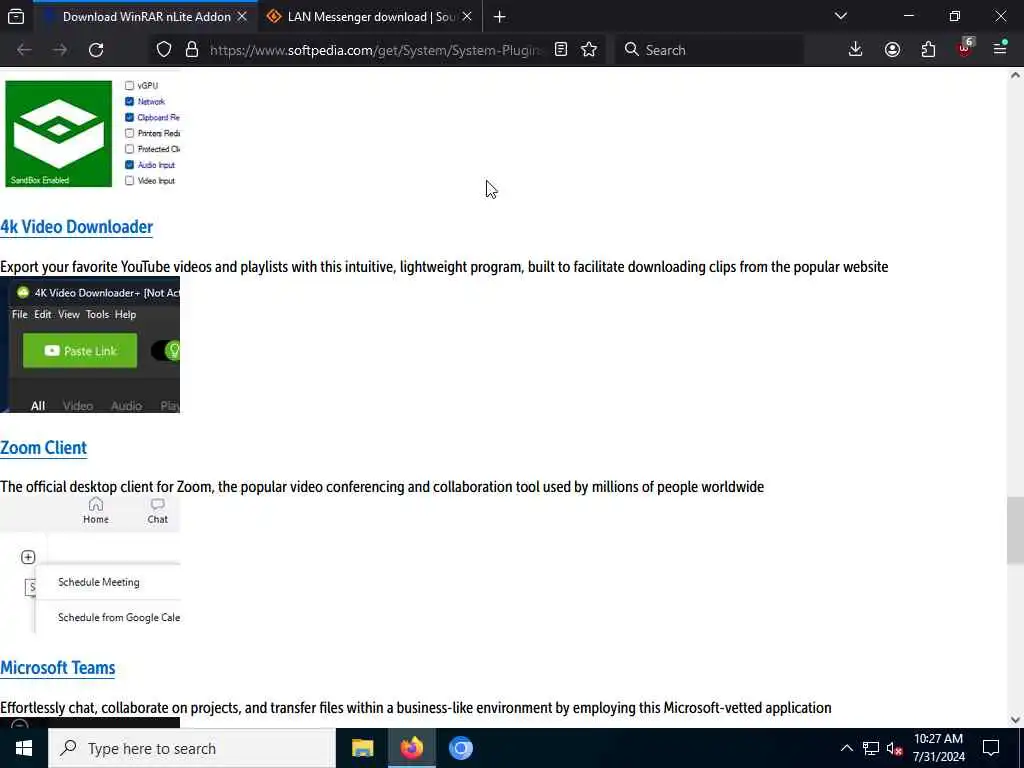Click the page scrollbar up arrow

(x=1015, y=75)
